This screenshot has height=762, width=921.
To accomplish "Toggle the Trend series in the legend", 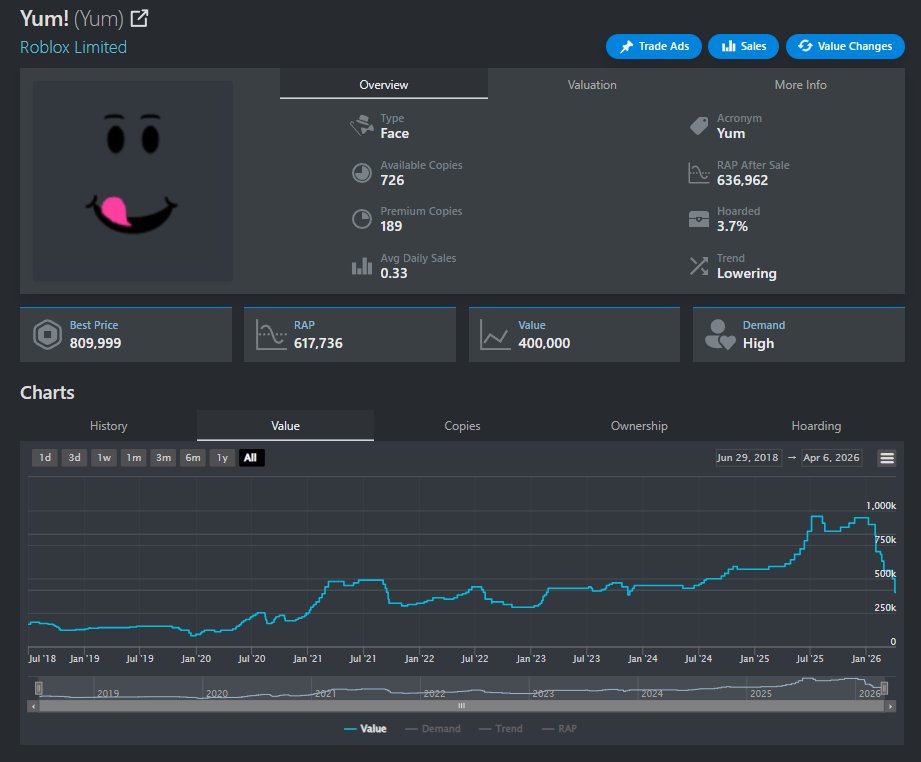I will coord(500,728).
